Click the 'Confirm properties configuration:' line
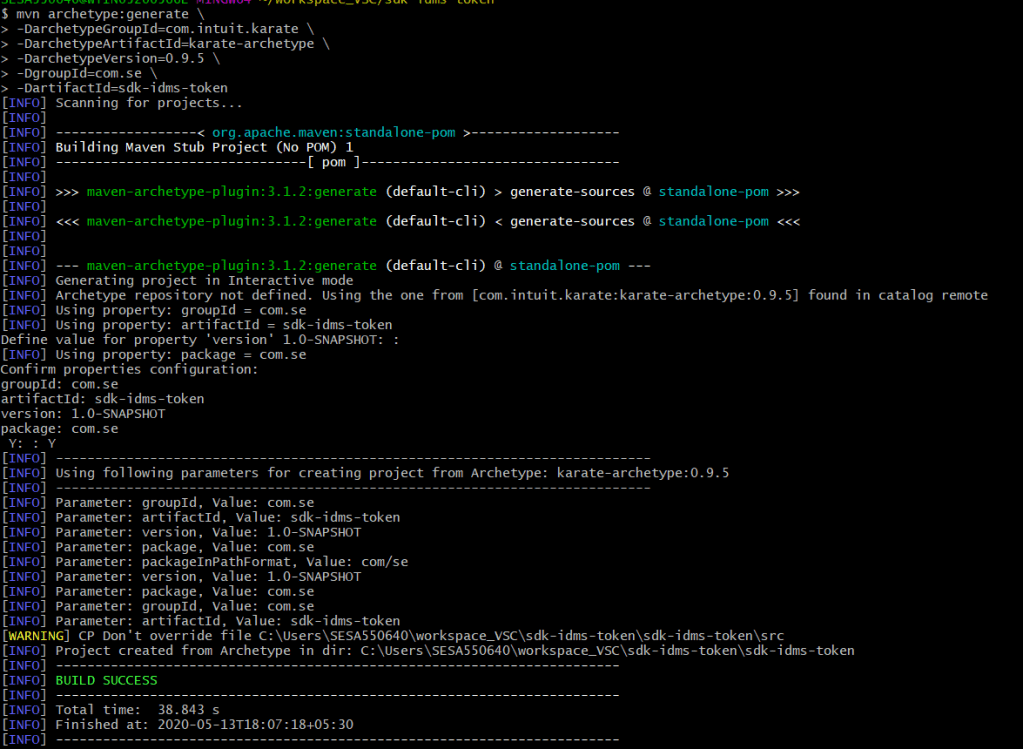Viewport: 1023px width, 749px height. coord(129,369)
